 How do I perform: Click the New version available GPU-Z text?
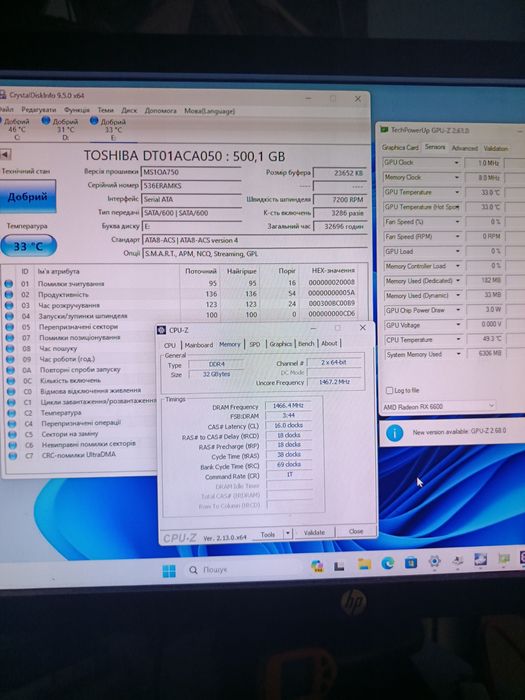coord(459,432)
